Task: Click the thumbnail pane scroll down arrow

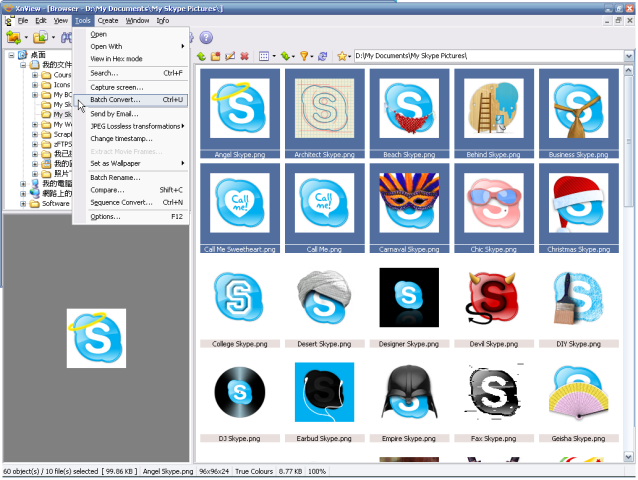Action: click(629, 457)
